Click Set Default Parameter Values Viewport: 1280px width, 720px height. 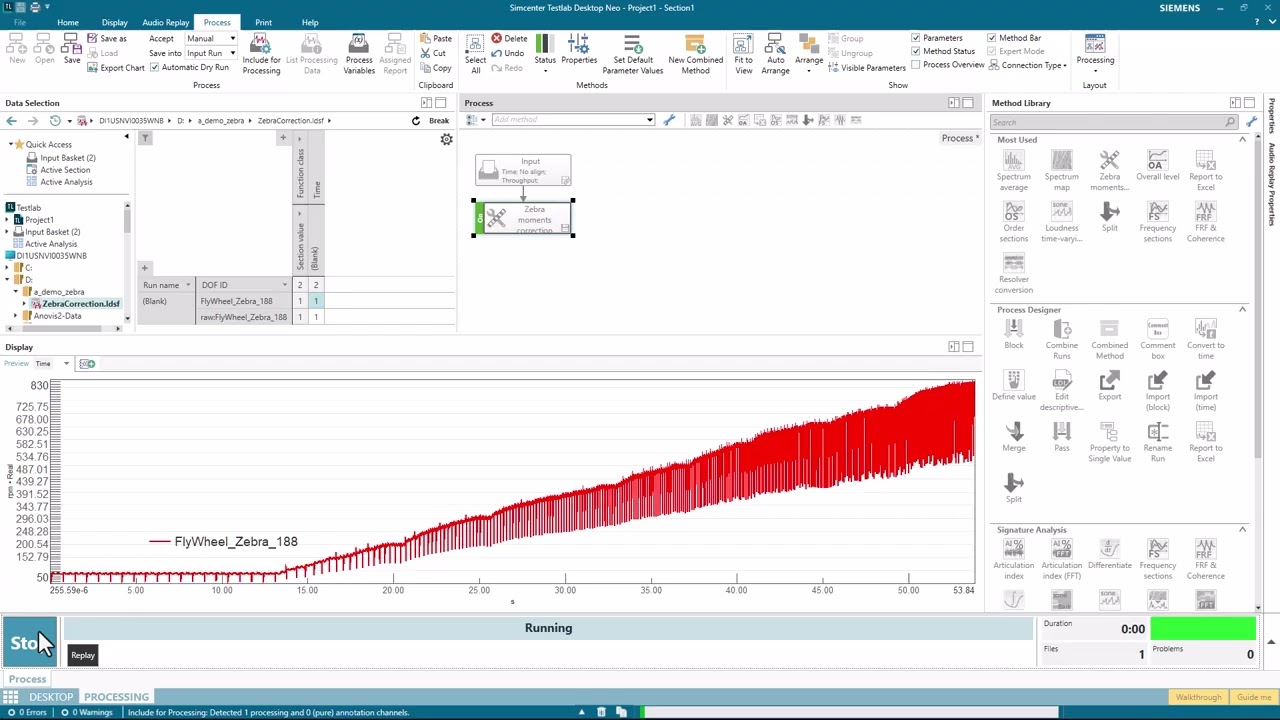(632, 54)
